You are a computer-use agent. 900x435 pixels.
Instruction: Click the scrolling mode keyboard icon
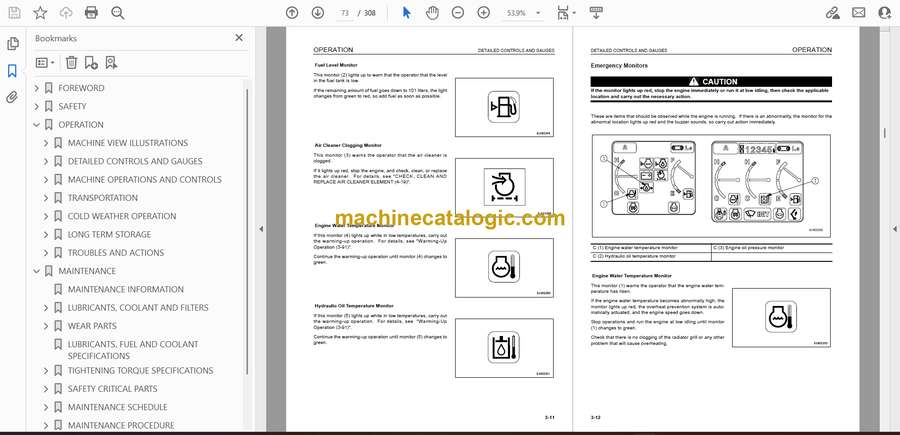point(596,13)
